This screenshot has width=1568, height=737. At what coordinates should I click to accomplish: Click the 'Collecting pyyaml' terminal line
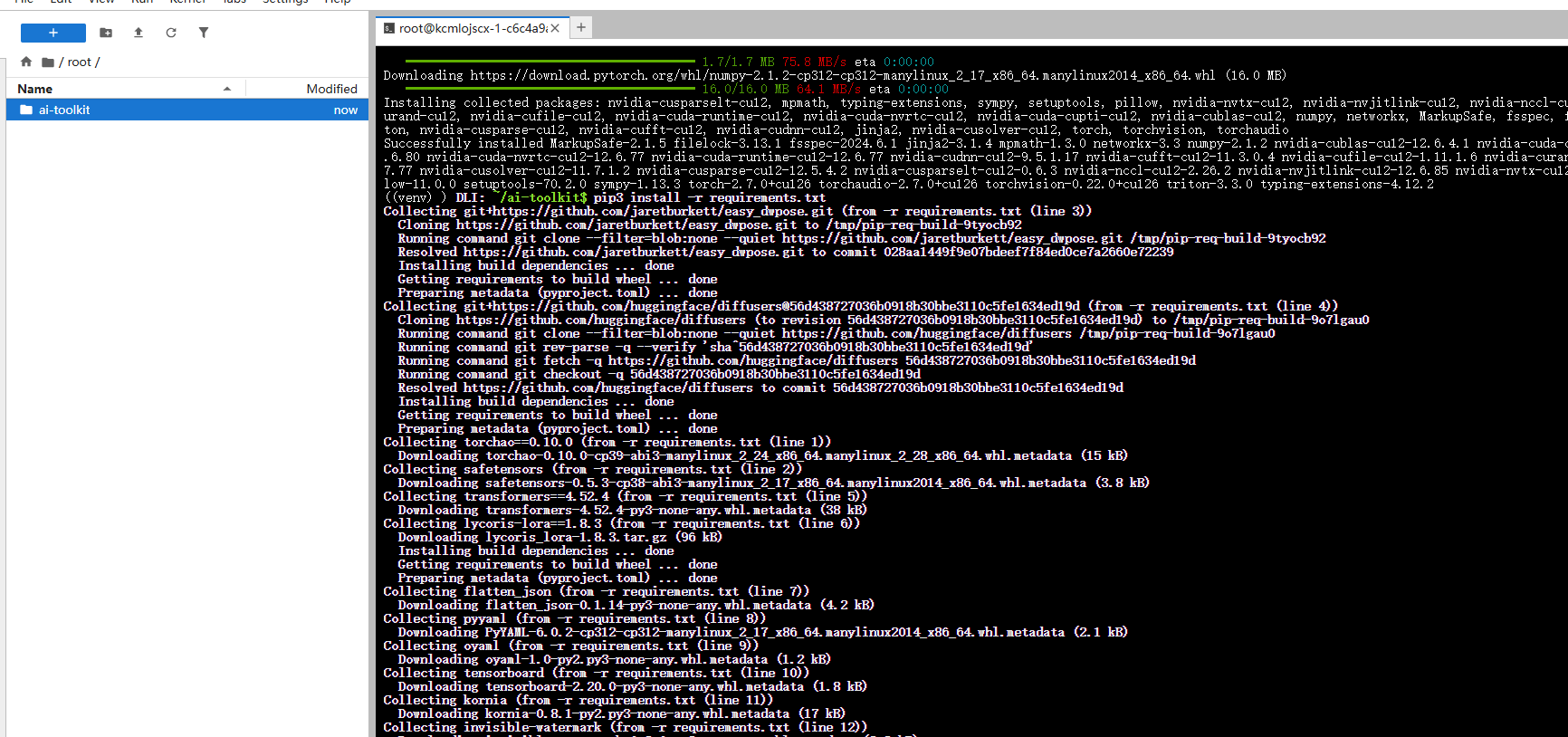(574, 618)
